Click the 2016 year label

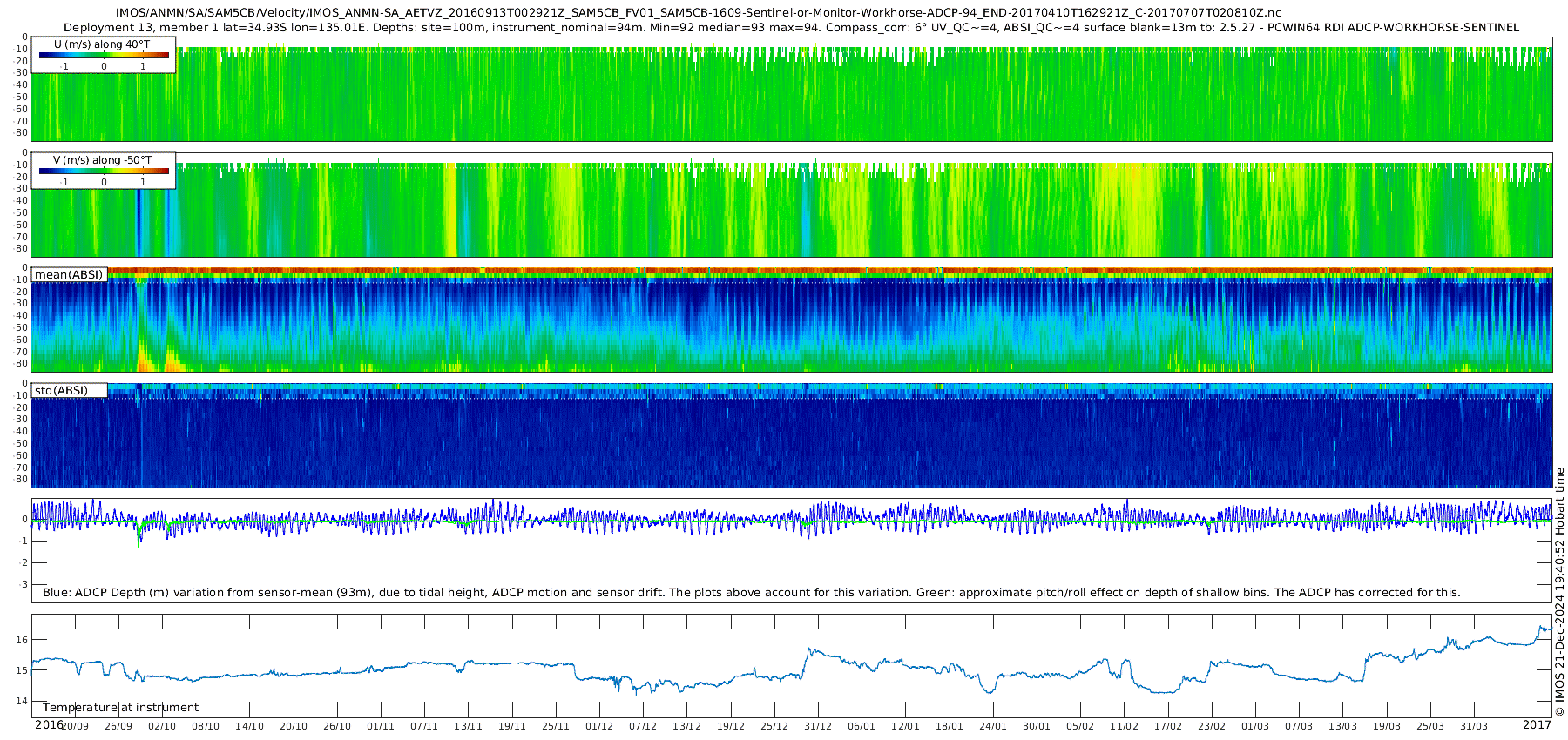49,724
